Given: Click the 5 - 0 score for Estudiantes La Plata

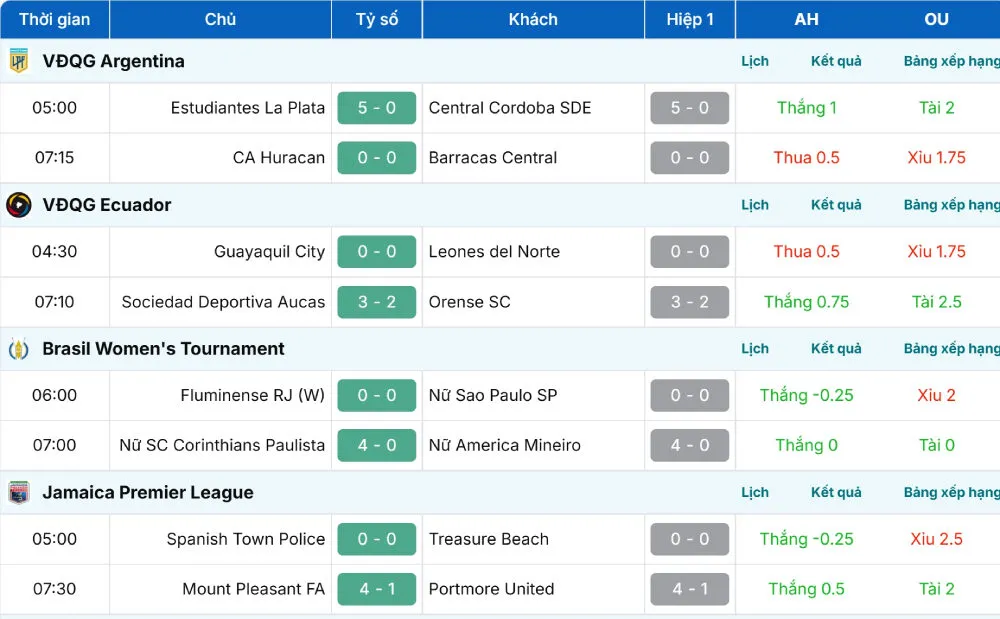Looking at the screenshot, I should (377, 108).
